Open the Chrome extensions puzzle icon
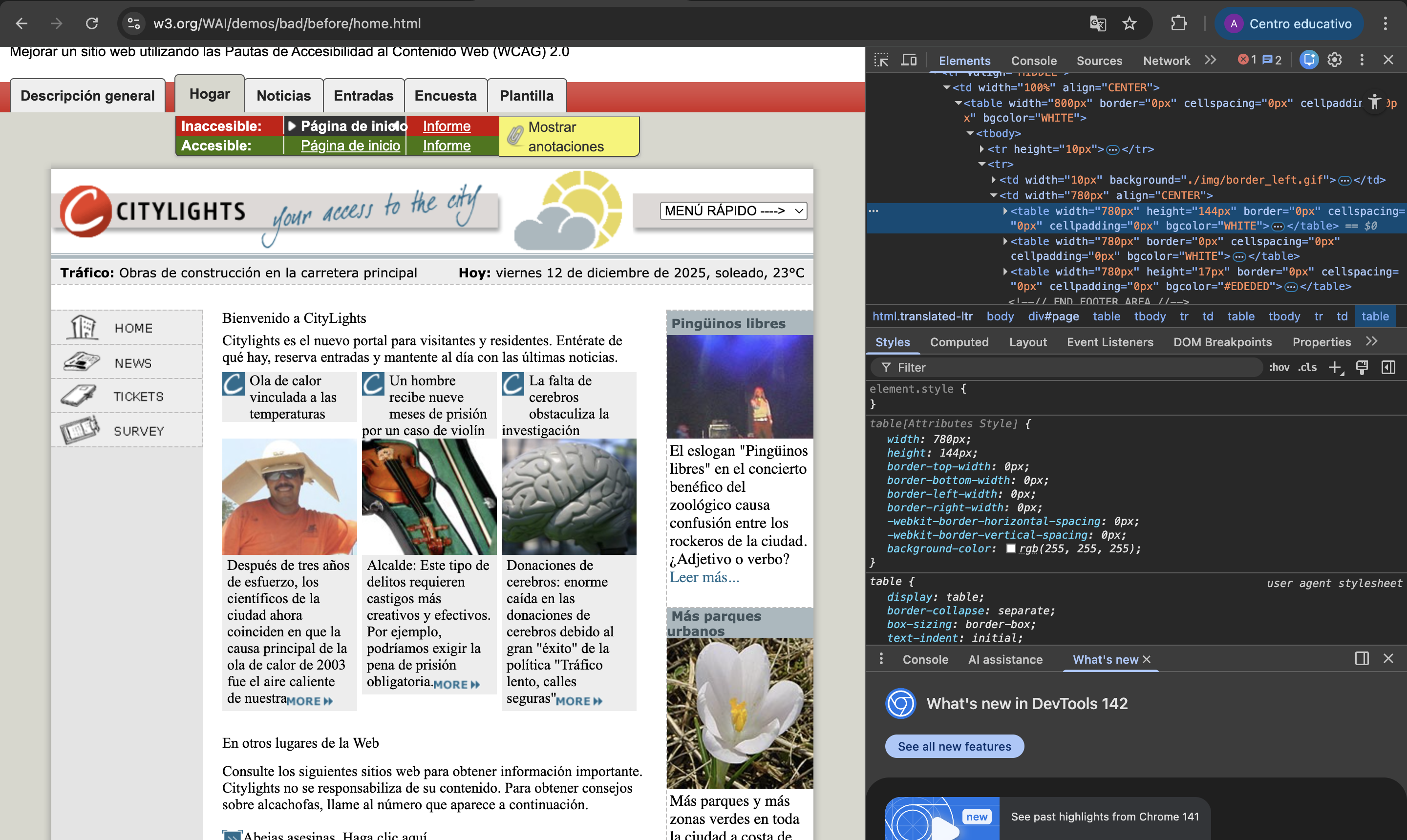This screenshot has width=1407, height=840. click(1179, 24)
